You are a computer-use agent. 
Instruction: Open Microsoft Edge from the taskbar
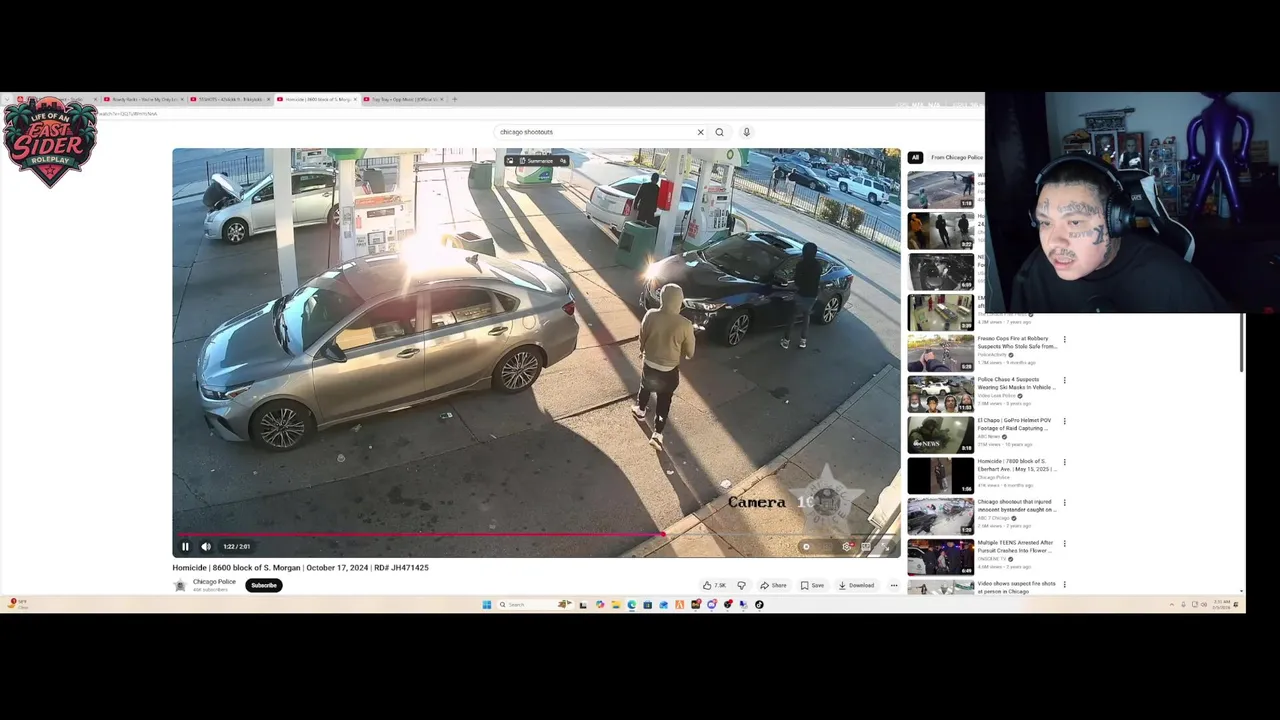[632, 604]
